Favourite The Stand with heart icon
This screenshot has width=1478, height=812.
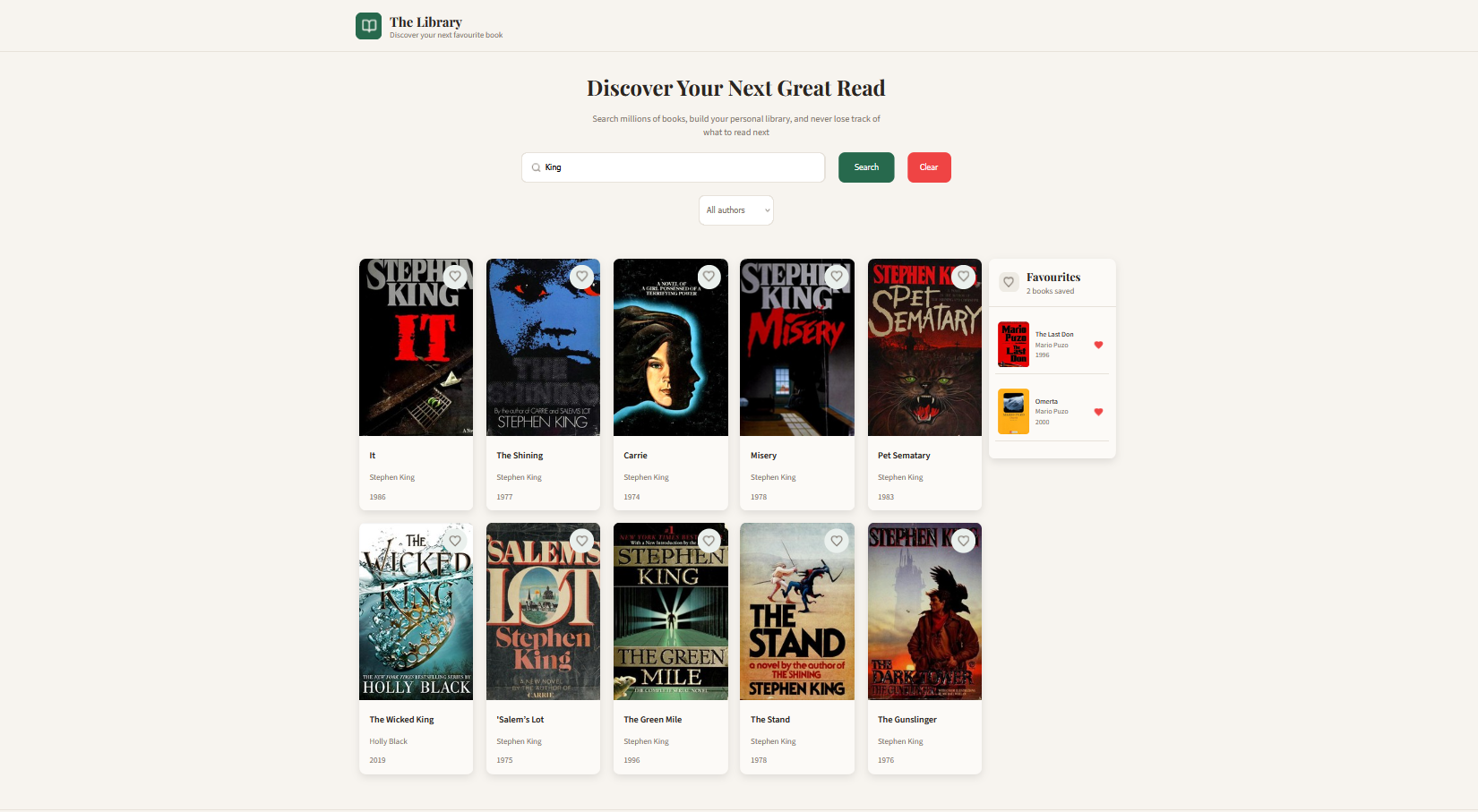[837, 541]
